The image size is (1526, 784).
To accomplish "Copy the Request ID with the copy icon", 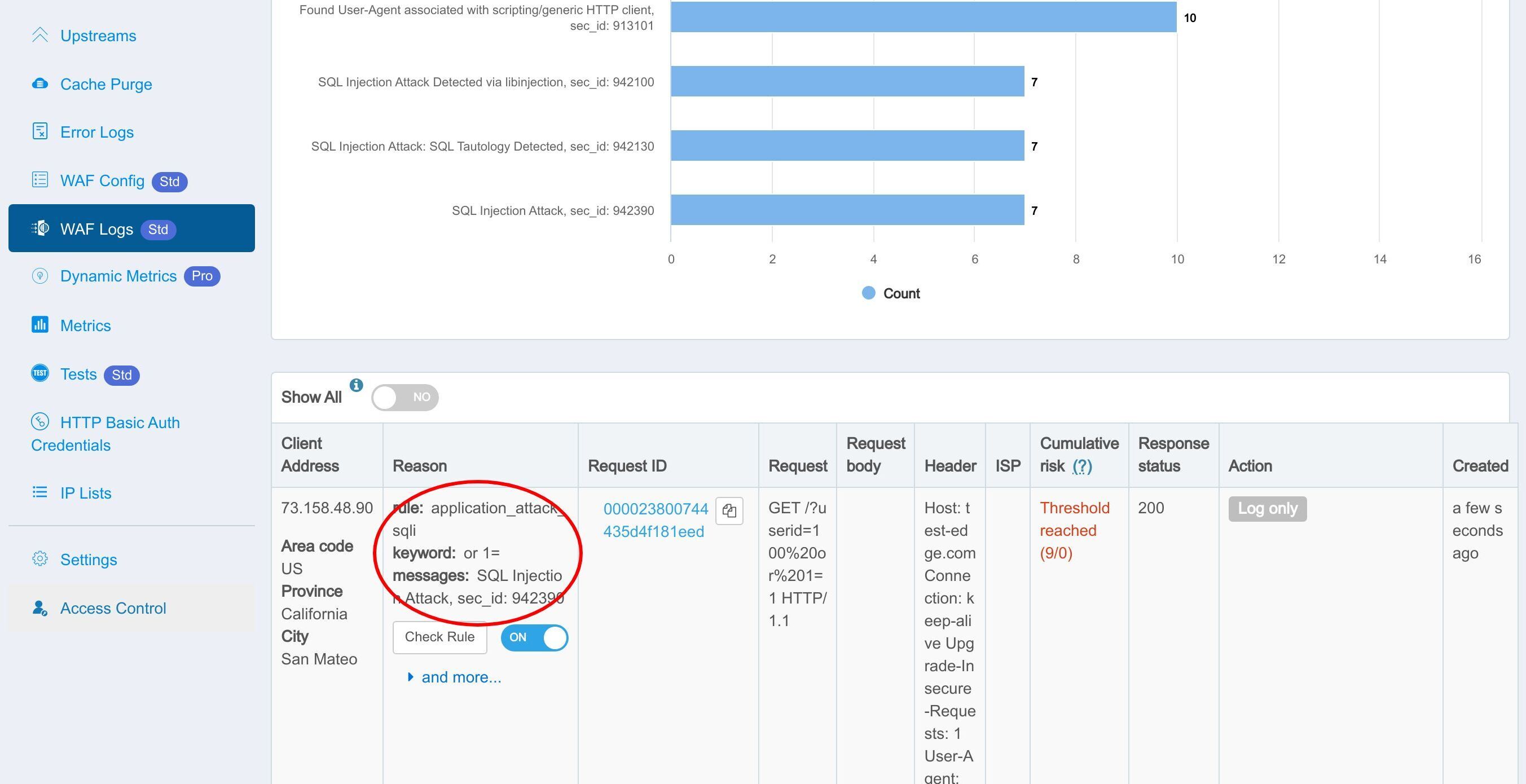I will [729, 510].
